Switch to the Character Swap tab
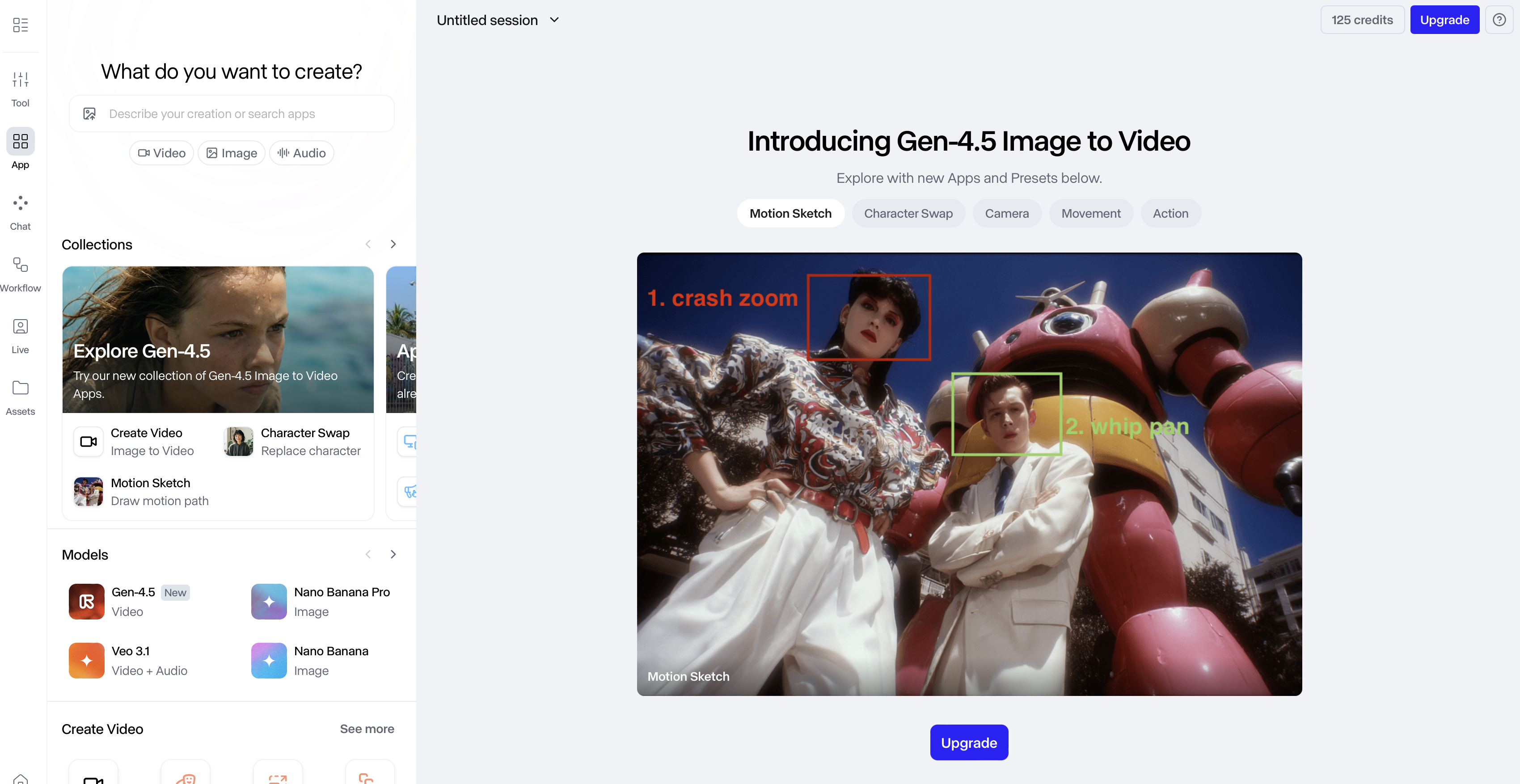 click(x=908, y=214)
